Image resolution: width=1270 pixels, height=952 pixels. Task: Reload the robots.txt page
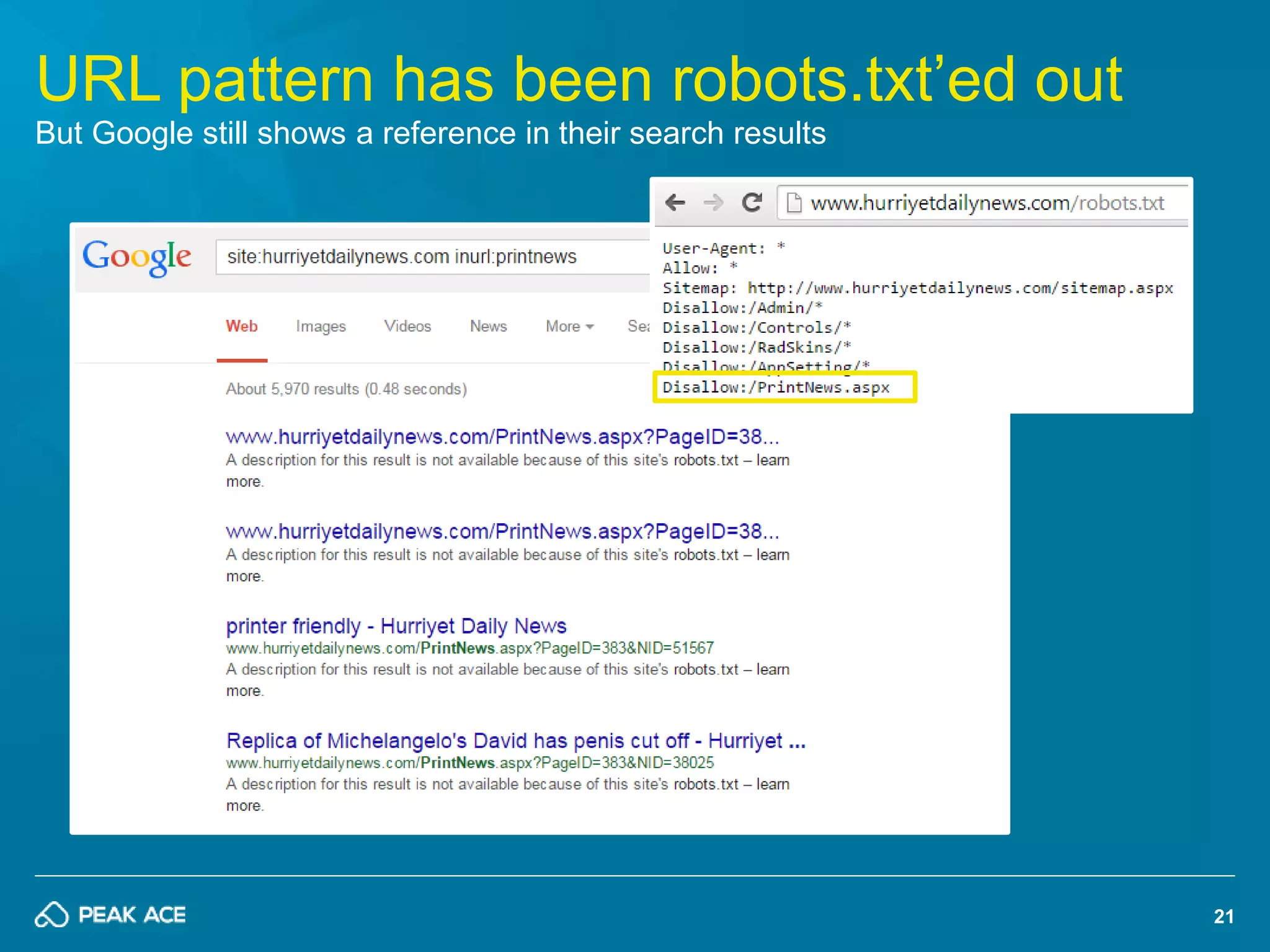752,202
